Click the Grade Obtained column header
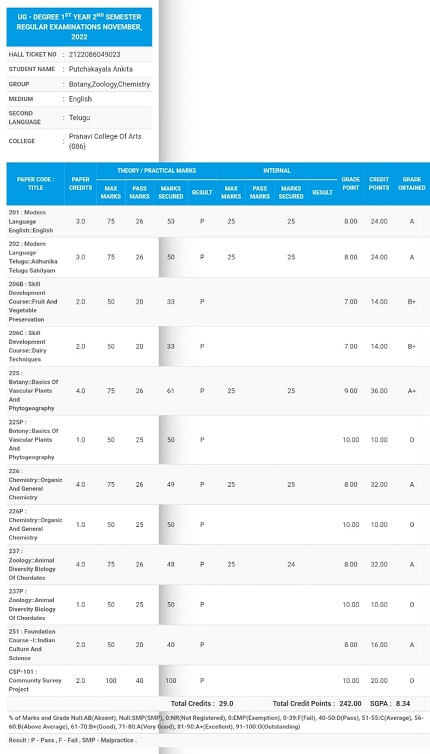Screen dimensions: 430x754 412,184
